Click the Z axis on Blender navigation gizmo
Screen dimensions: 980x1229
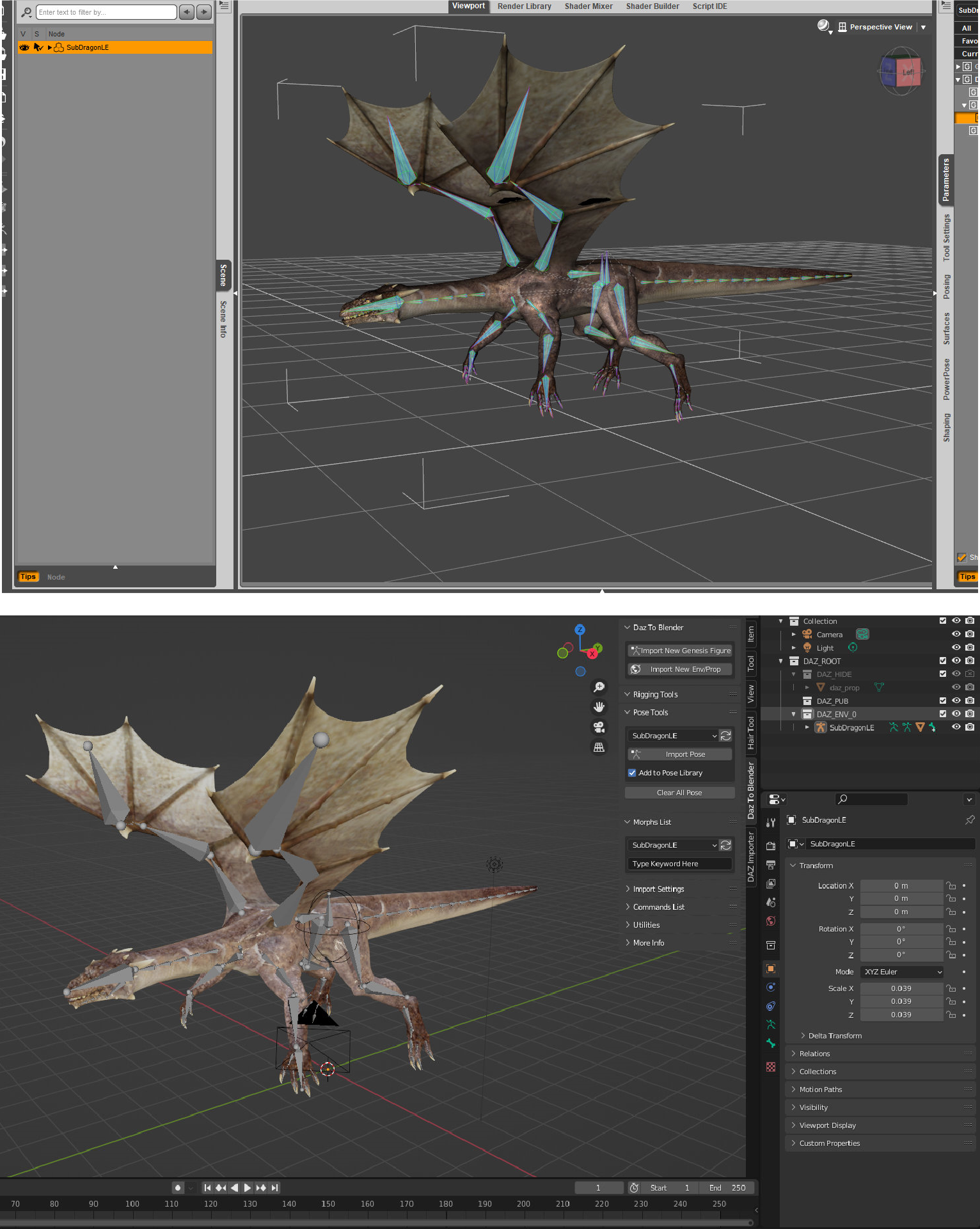click(x=580, y=630)
